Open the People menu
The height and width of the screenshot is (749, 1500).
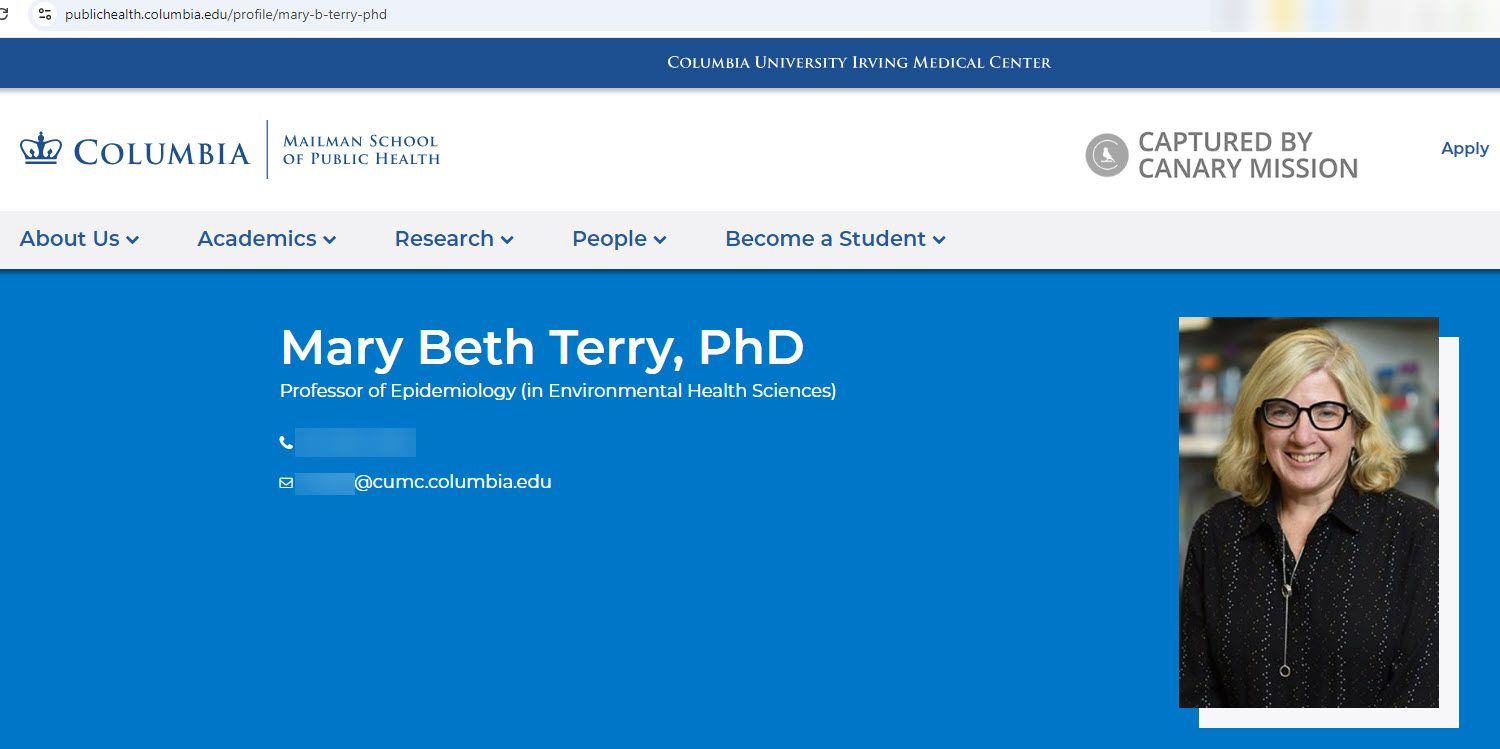[x=618, y=239]
